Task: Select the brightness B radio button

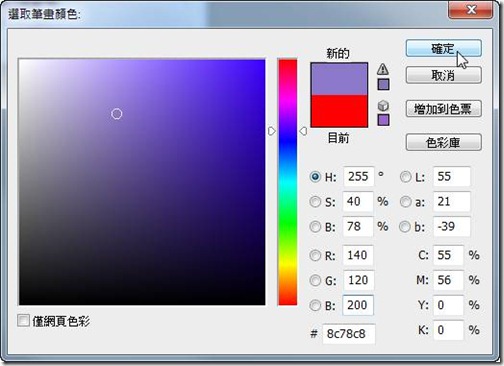Action: point(315,227)
